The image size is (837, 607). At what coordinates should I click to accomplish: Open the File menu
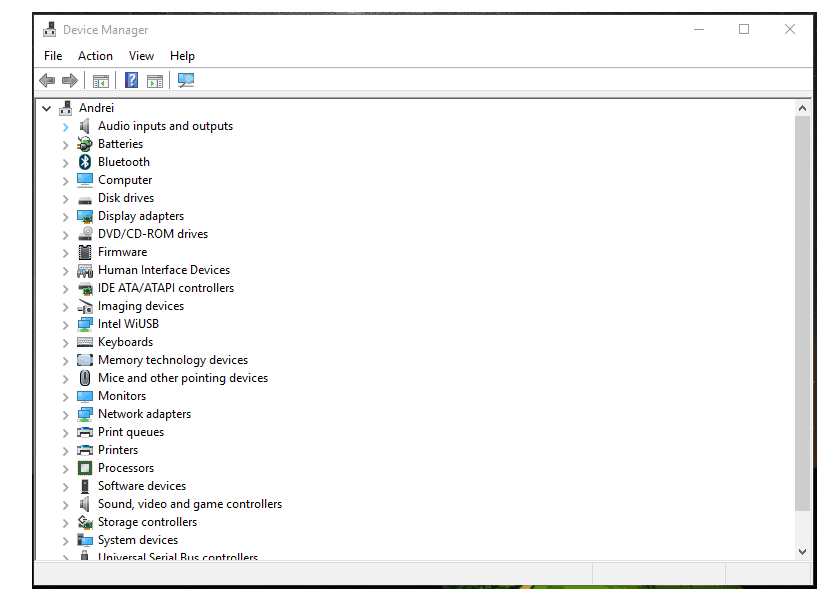click(x=53, y=56)
